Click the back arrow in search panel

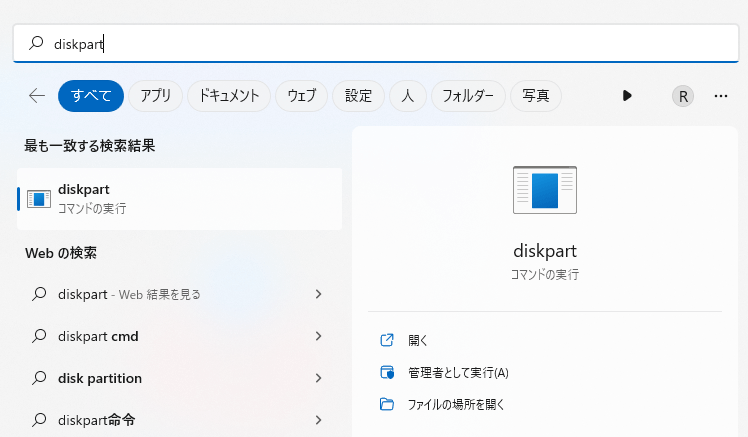[37, 96]
